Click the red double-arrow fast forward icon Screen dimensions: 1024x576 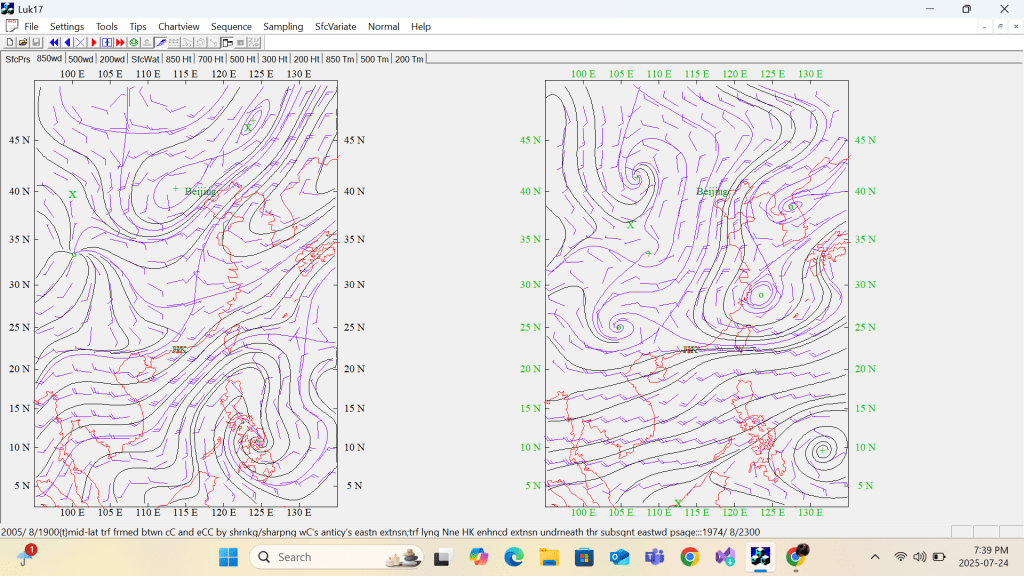[120, 43]
